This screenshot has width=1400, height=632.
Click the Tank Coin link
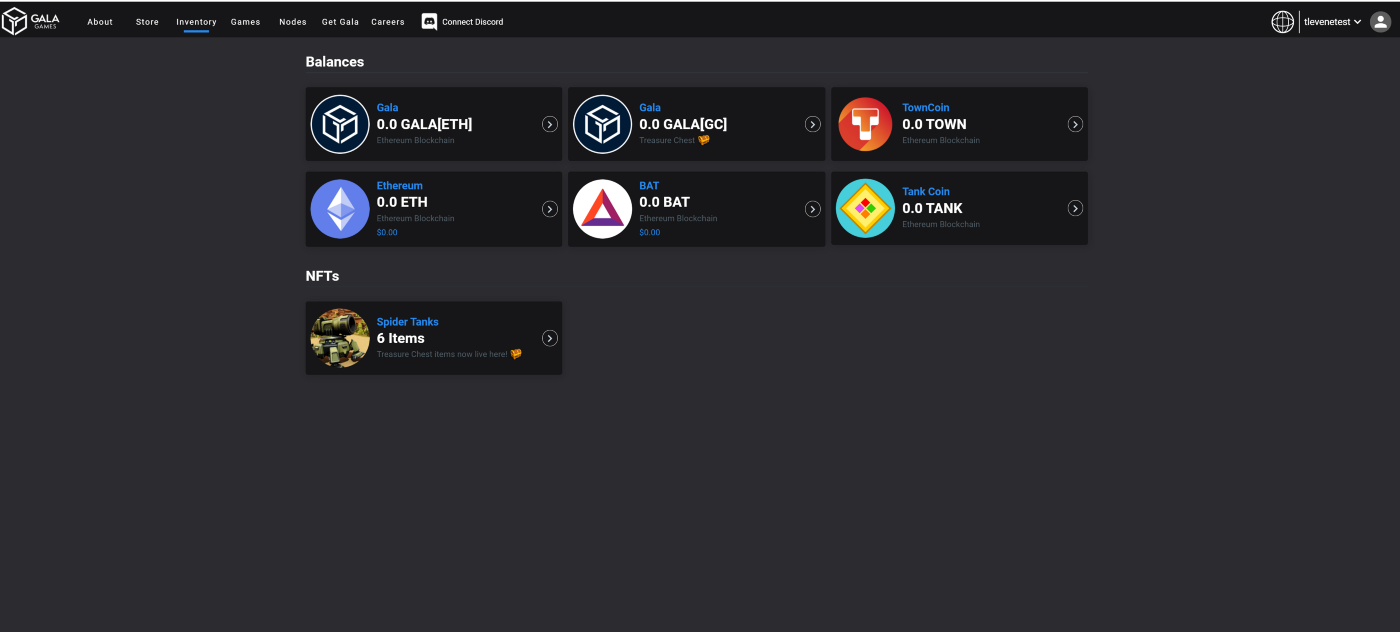tap(926, 191)
